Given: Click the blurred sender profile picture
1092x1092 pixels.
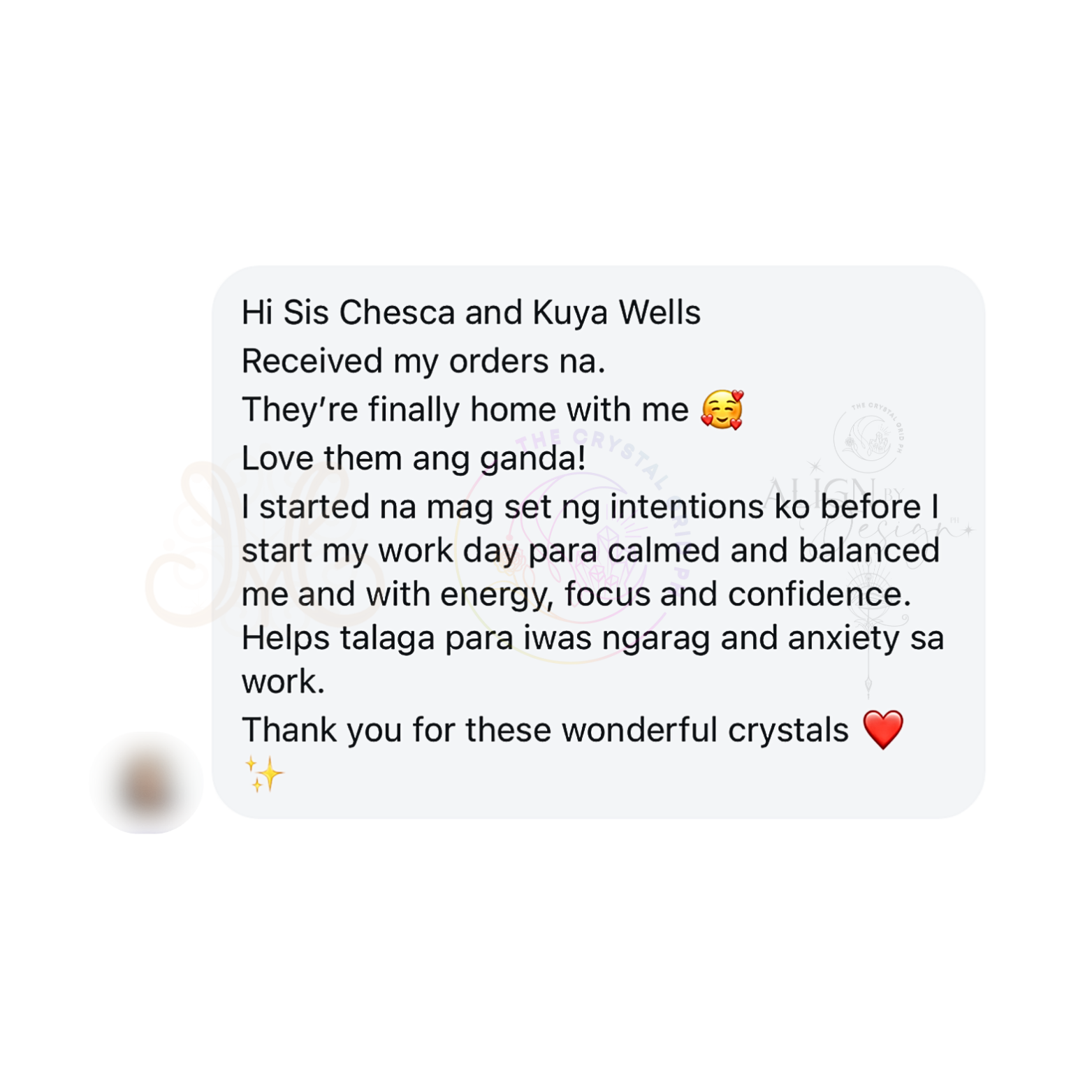Looking at the screenshot, I should coord(147,782).
